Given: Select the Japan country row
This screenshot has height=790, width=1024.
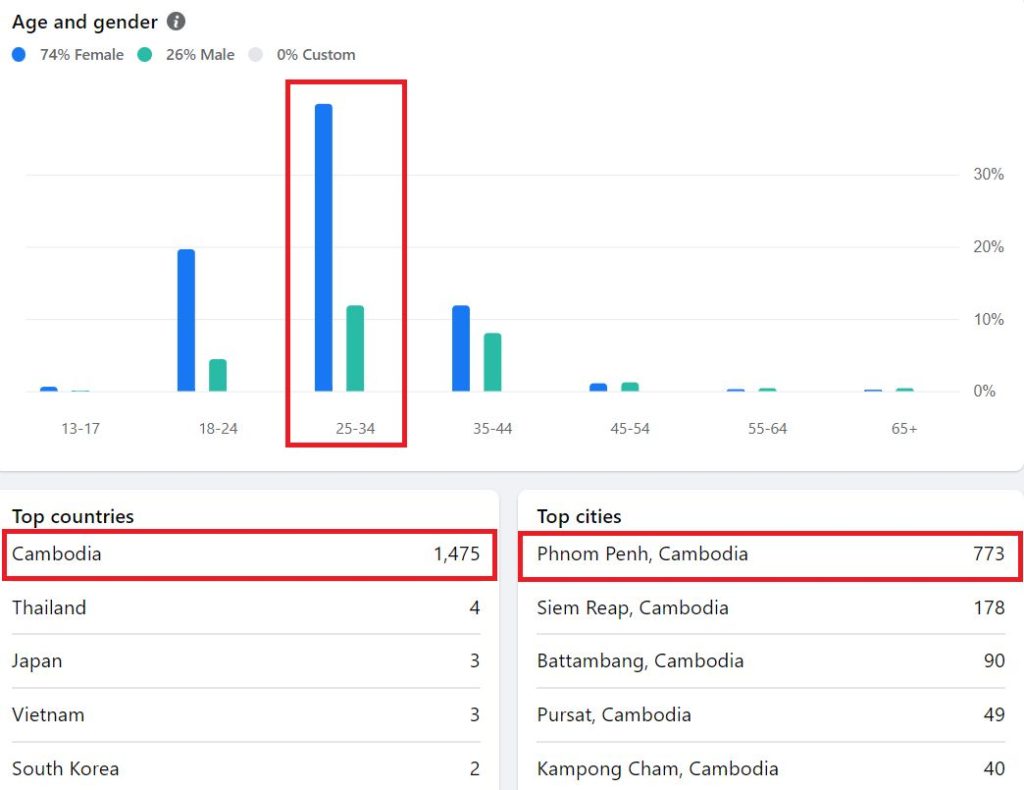Looking at the screenshot, I should click(x=246, y=661).
